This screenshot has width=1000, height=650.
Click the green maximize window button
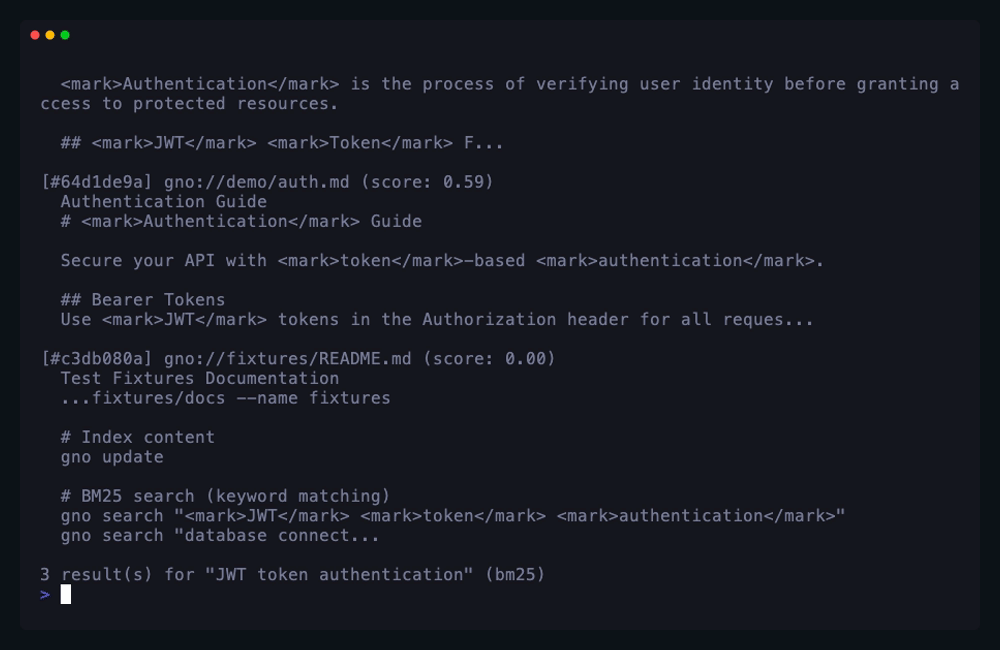(65, 35)
